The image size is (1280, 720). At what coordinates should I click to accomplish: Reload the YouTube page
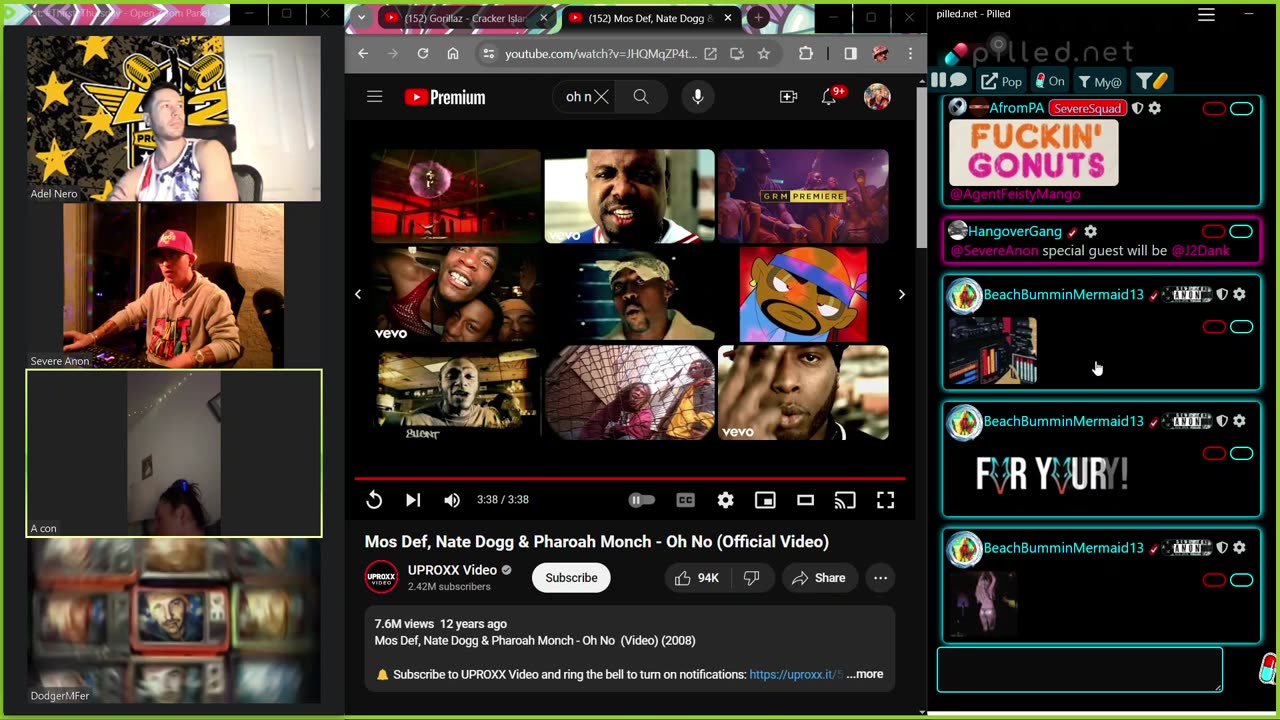click(x=423, y=54)
